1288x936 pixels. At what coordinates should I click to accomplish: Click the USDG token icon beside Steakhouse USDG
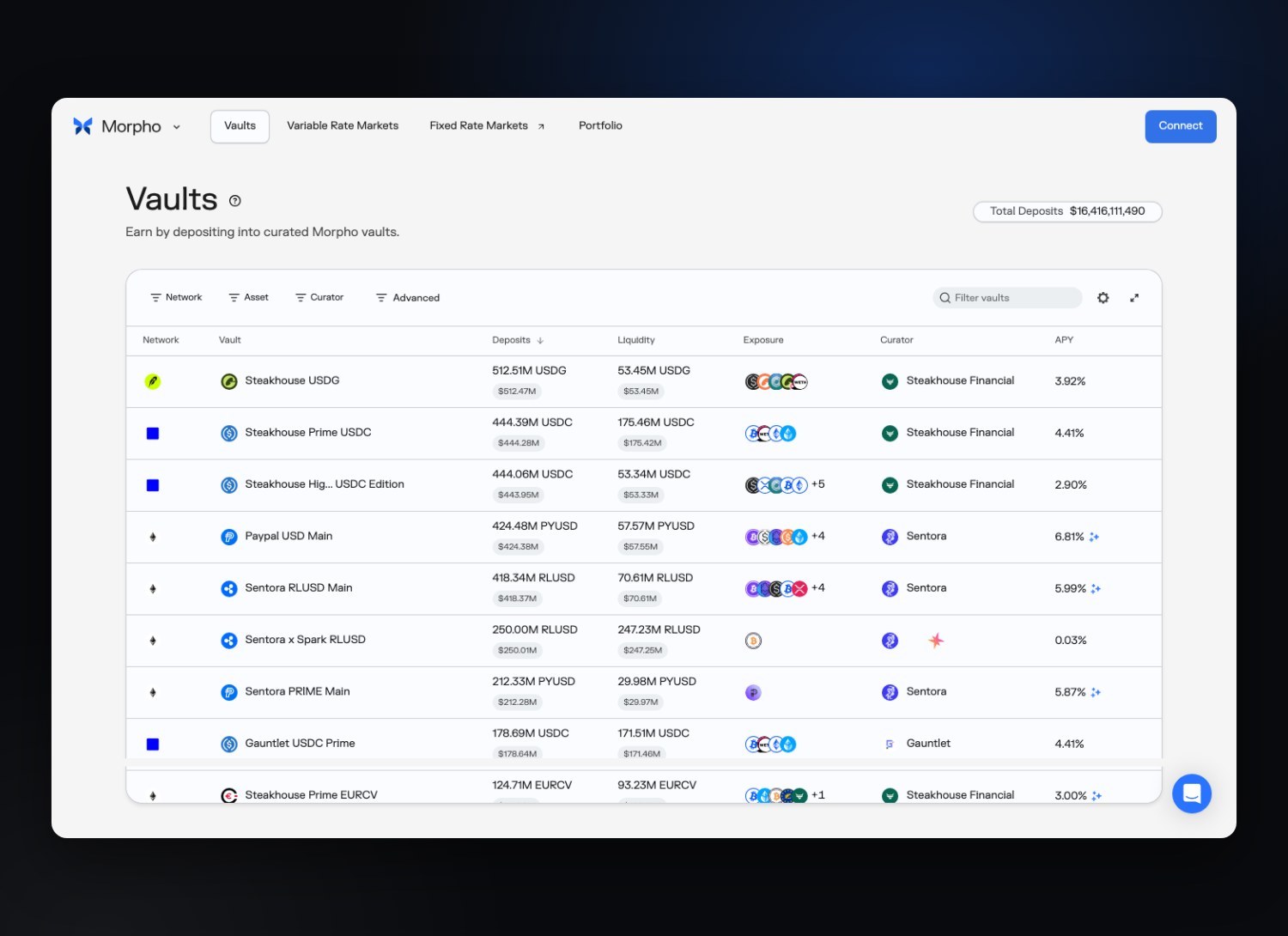click(x=229, y=381)
